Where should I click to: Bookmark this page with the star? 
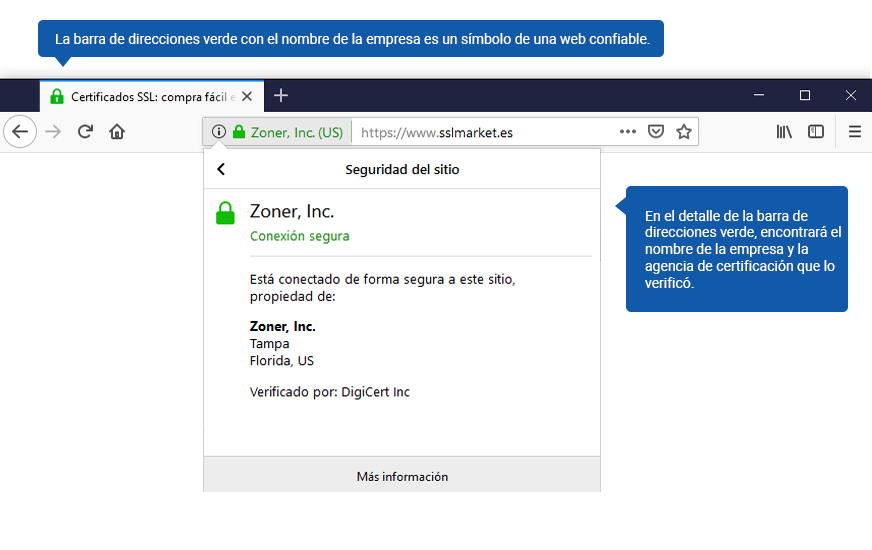684,132
